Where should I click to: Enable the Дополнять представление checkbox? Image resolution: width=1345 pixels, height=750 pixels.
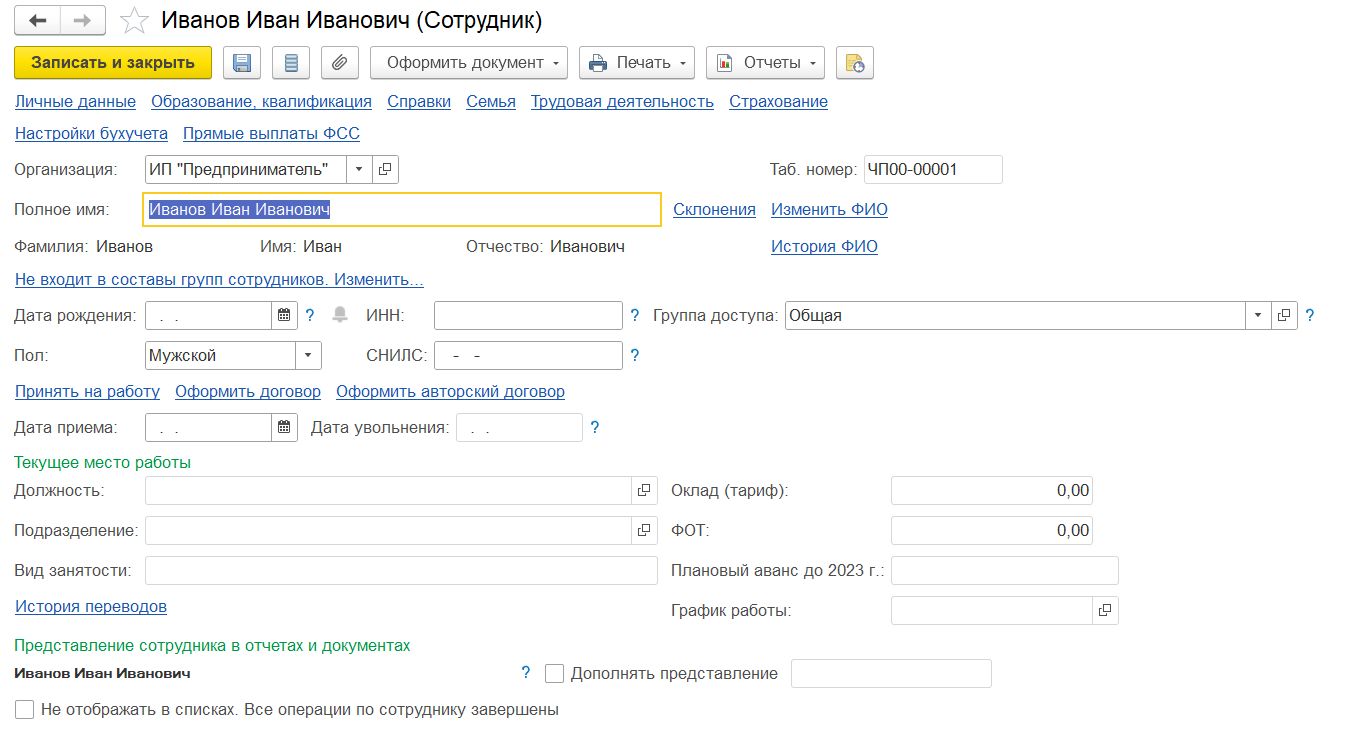[x=555, y=674]
